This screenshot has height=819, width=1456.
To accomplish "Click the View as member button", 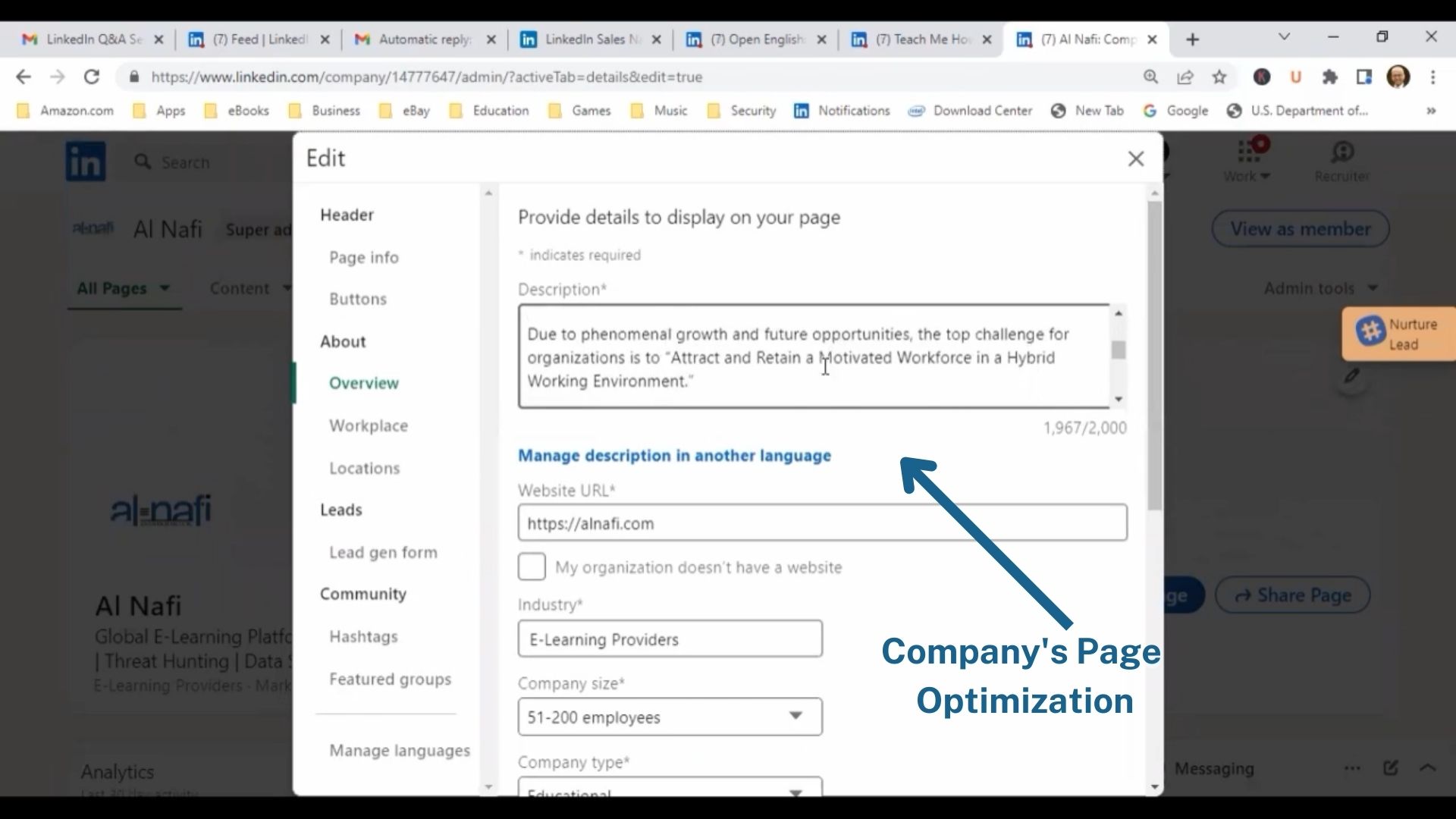I will 1301,228.
